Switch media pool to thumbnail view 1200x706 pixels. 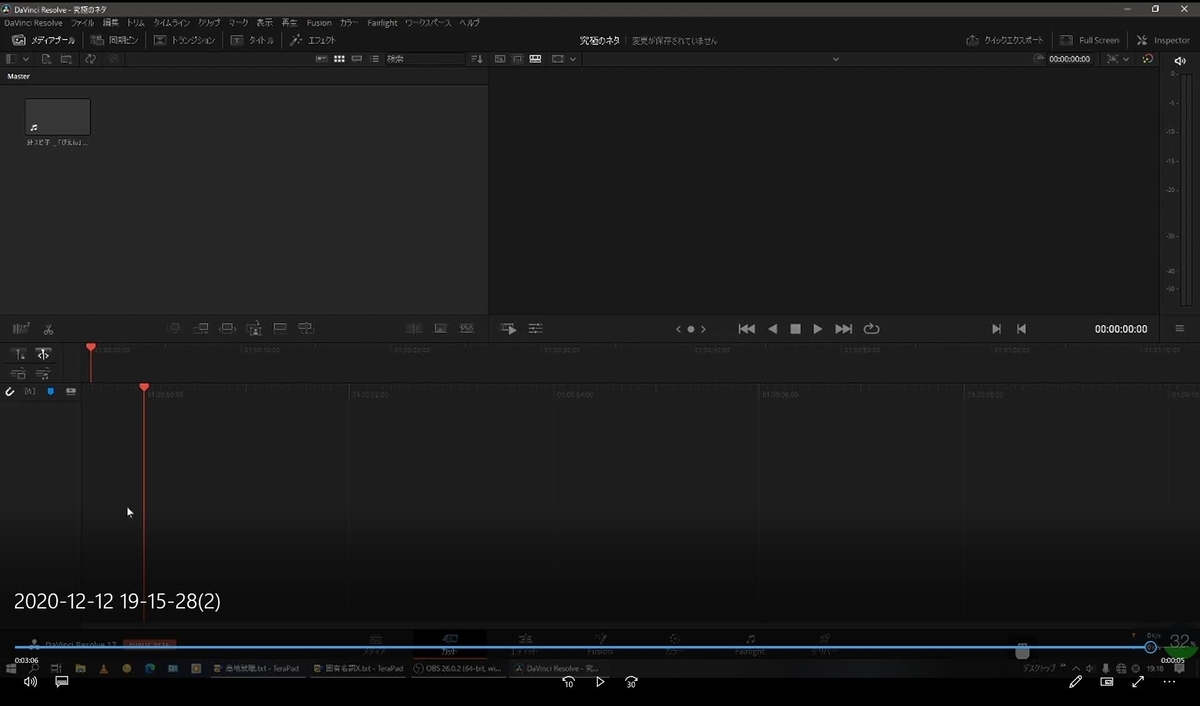[339, 59]
